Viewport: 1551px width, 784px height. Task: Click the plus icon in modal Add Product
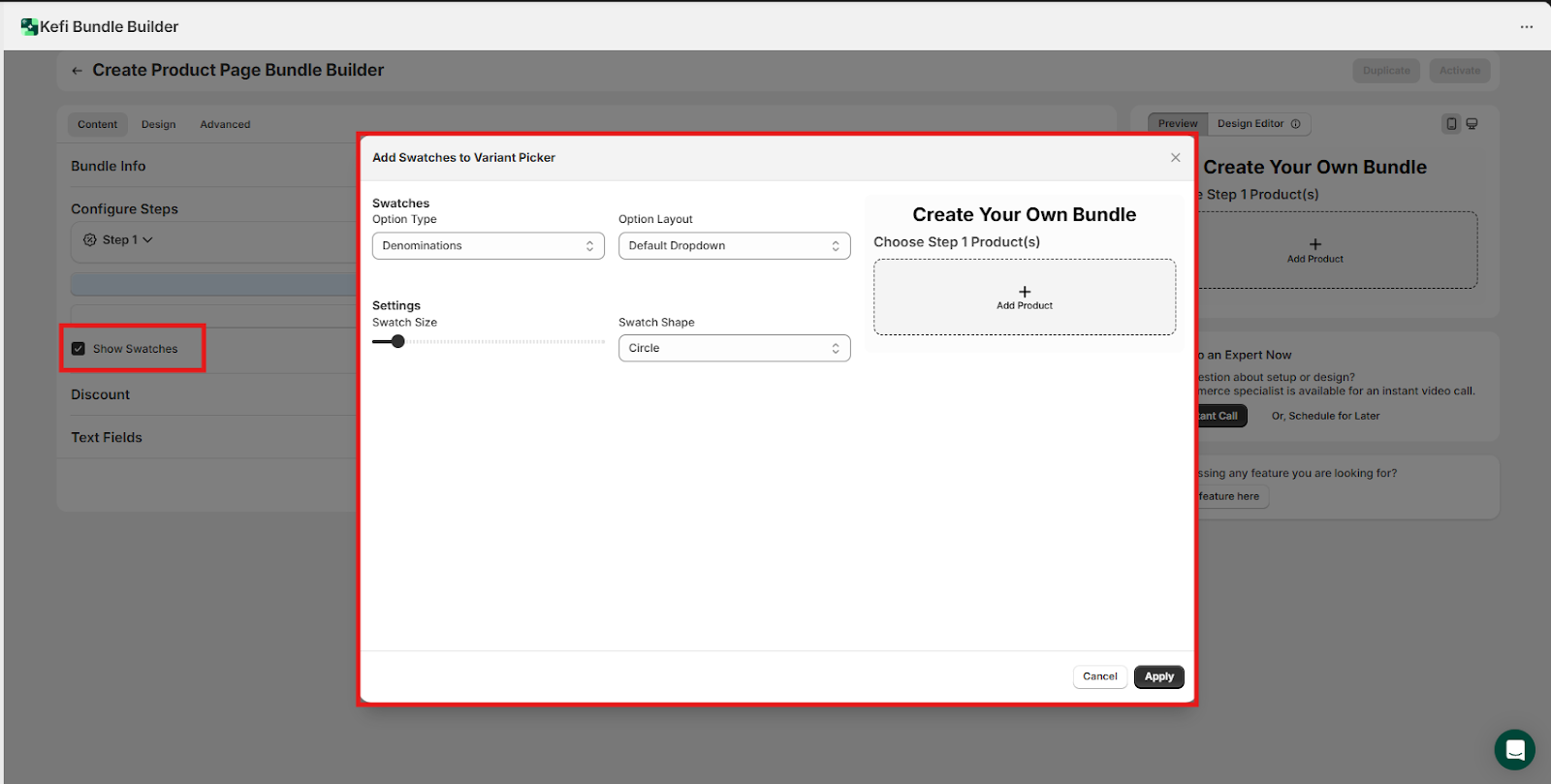pos(1025,292)
